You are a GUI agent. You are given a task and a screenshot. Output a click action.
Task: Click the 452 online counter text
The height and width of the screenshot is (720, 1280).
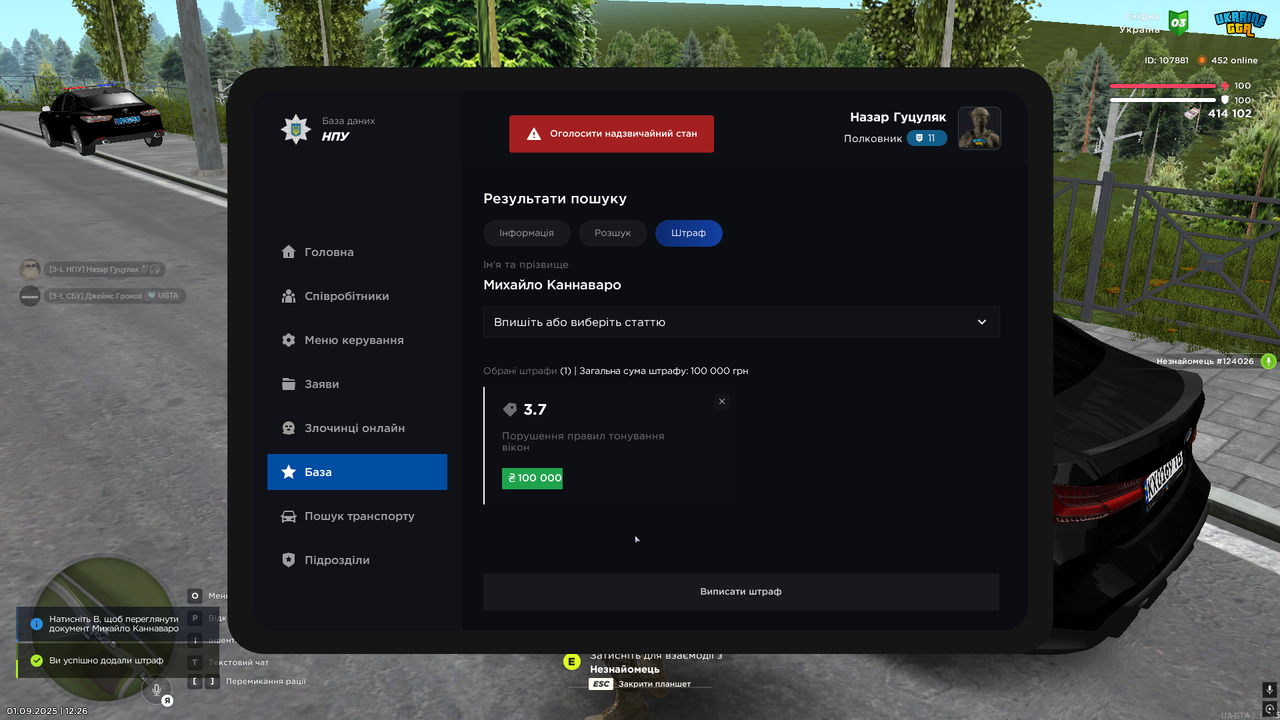pos(1235,60)
